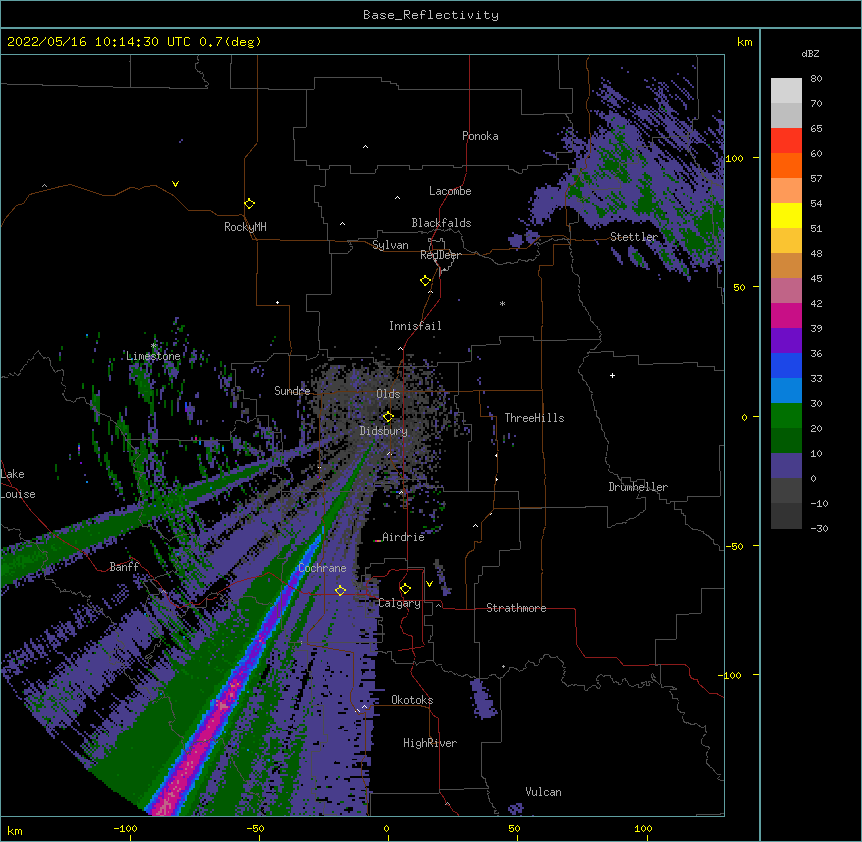Click the Blackfalds city label

[441, 223]
